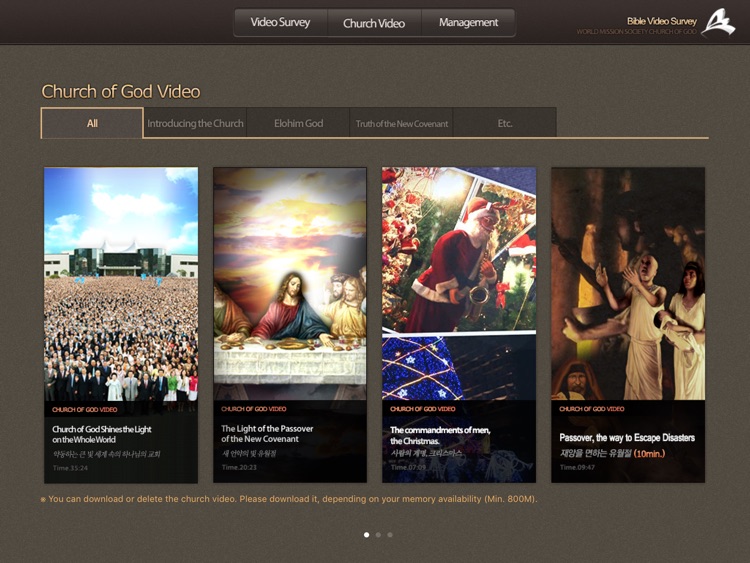Go to the second page dot

click(378, 535)
